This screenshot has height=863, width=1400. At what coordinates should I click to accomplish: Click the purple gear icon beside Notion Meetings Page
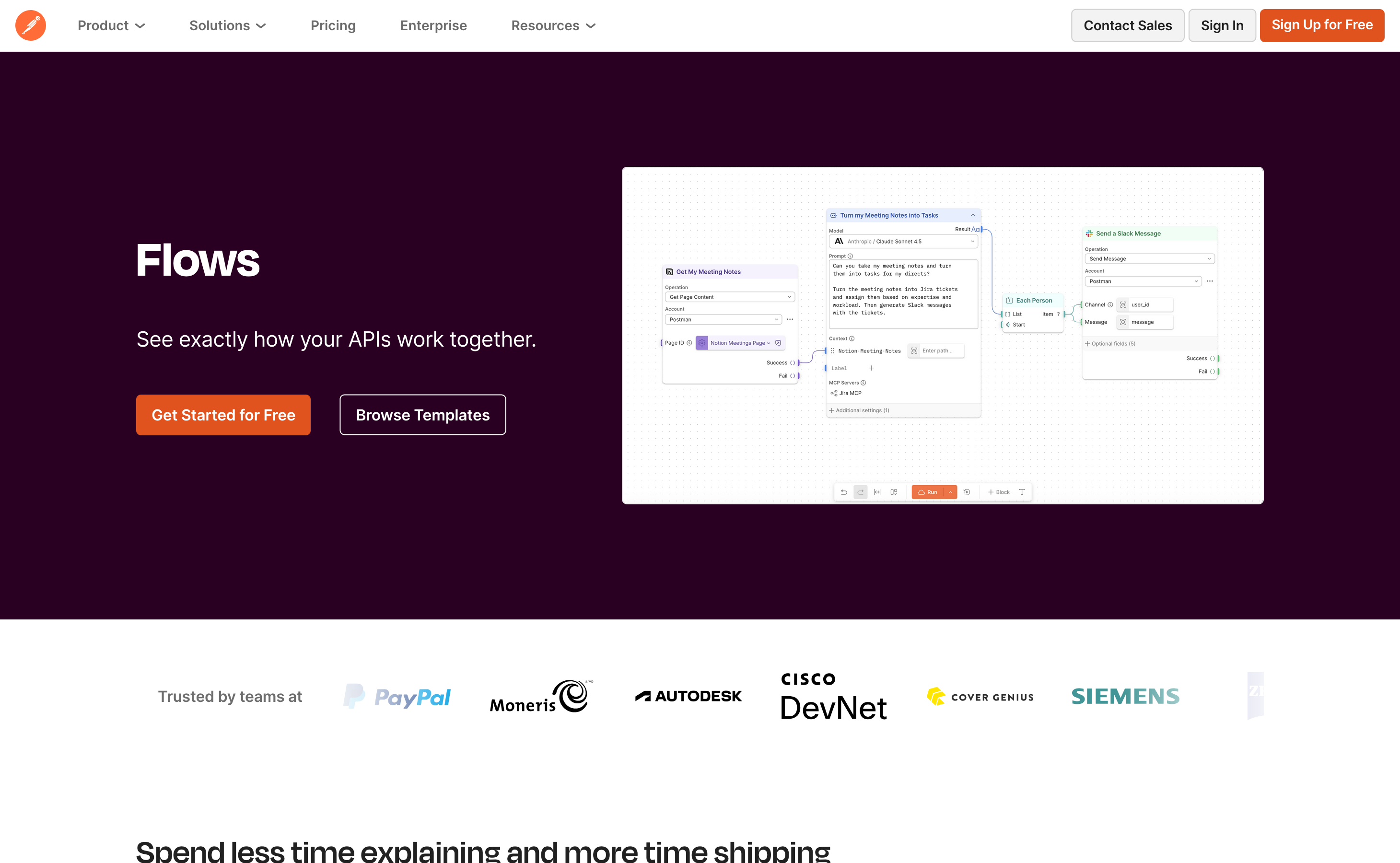[702, 343]
